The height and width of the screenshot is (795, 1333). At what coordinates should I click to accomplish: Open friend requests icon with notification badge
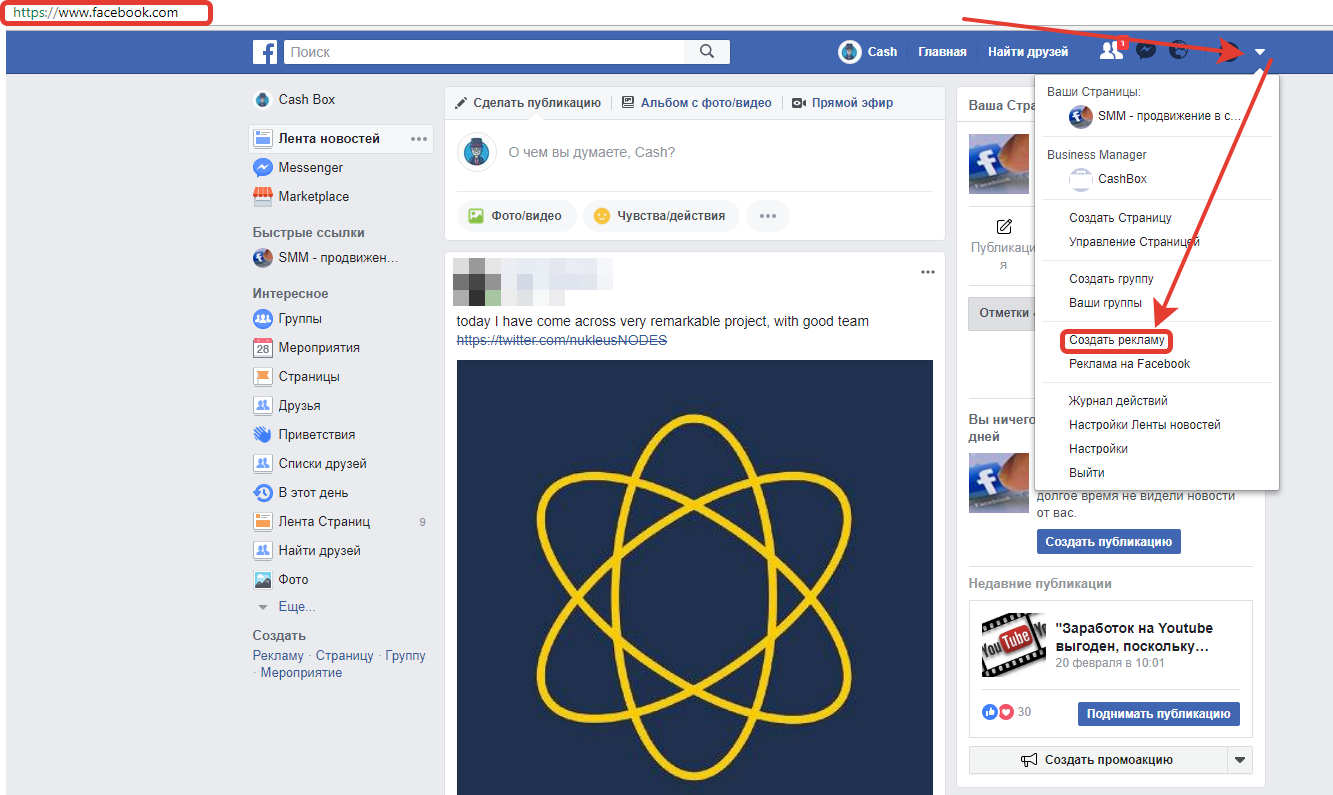pyautogui.click(x=1111, y=50)
